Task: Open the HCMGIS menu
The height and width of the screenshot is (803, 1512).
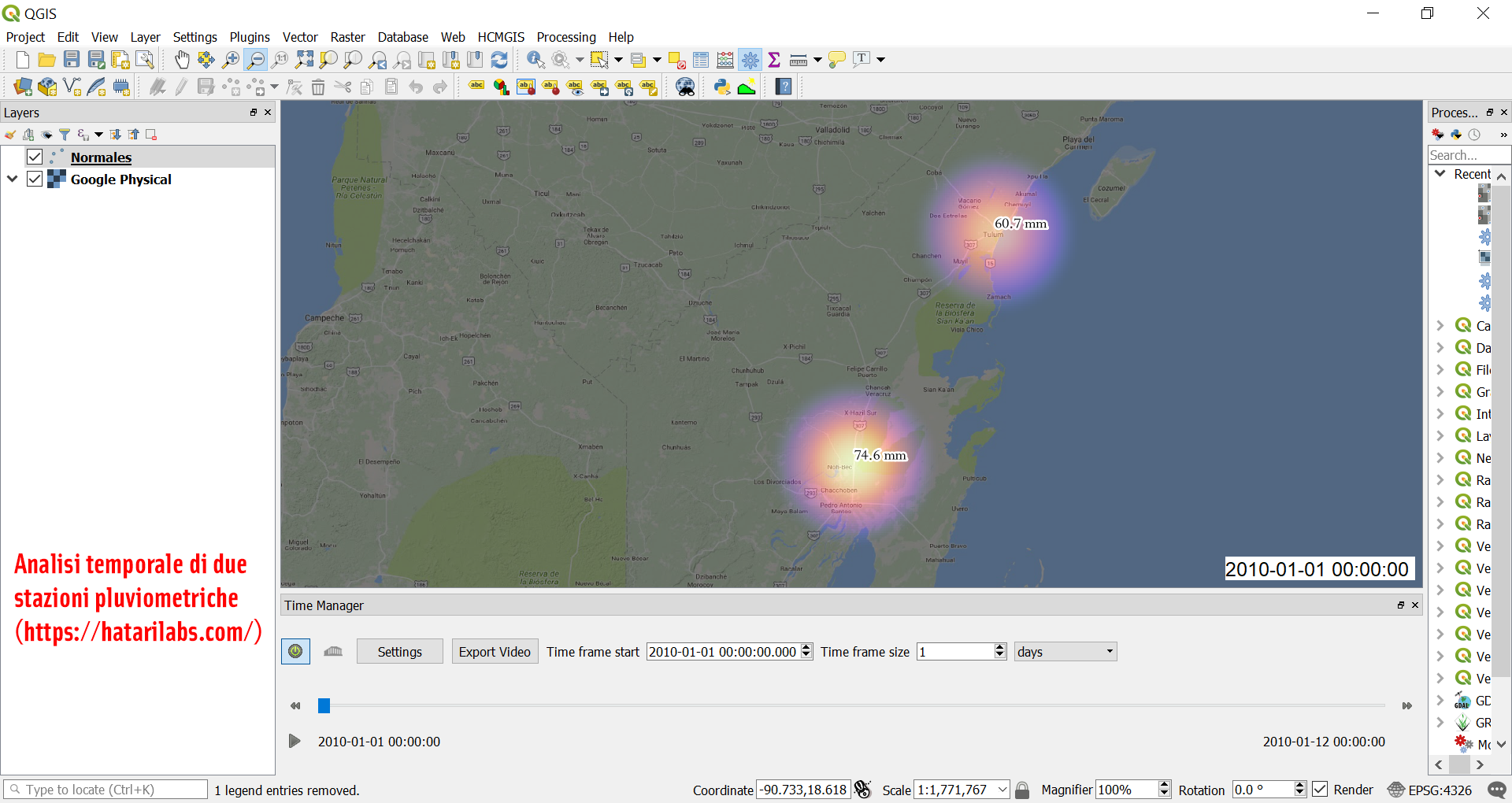Action: coord(501,37)
